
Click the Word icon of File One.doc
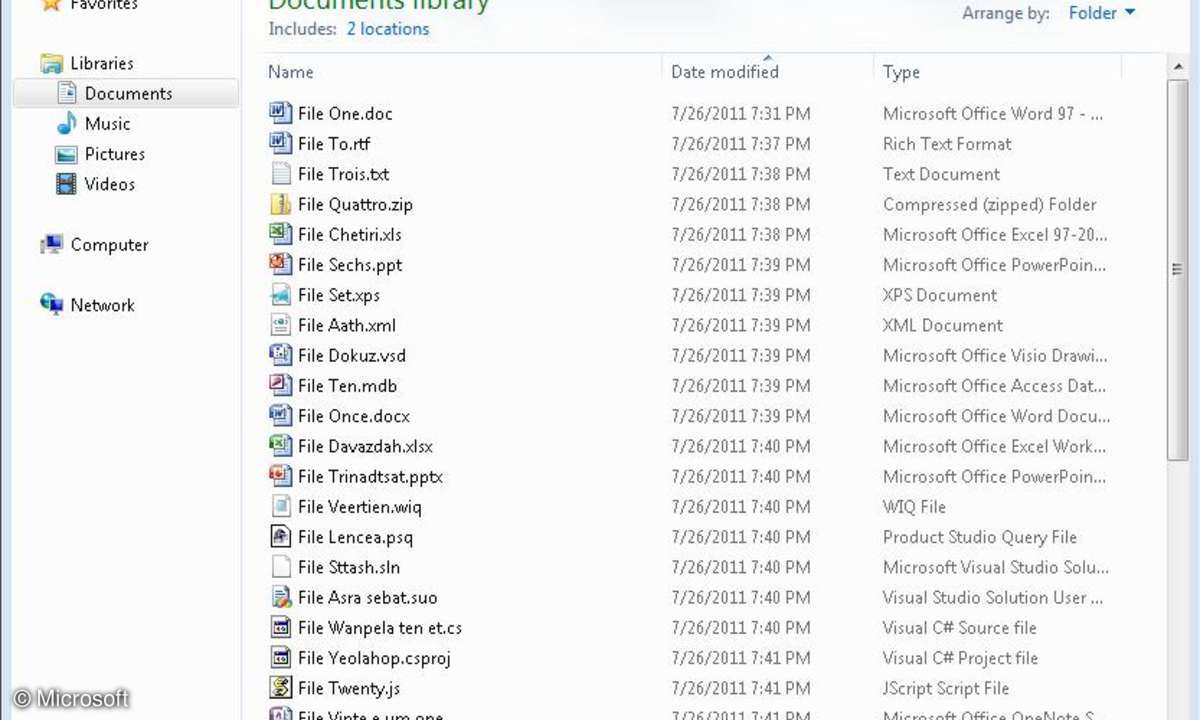coord(281,113)
